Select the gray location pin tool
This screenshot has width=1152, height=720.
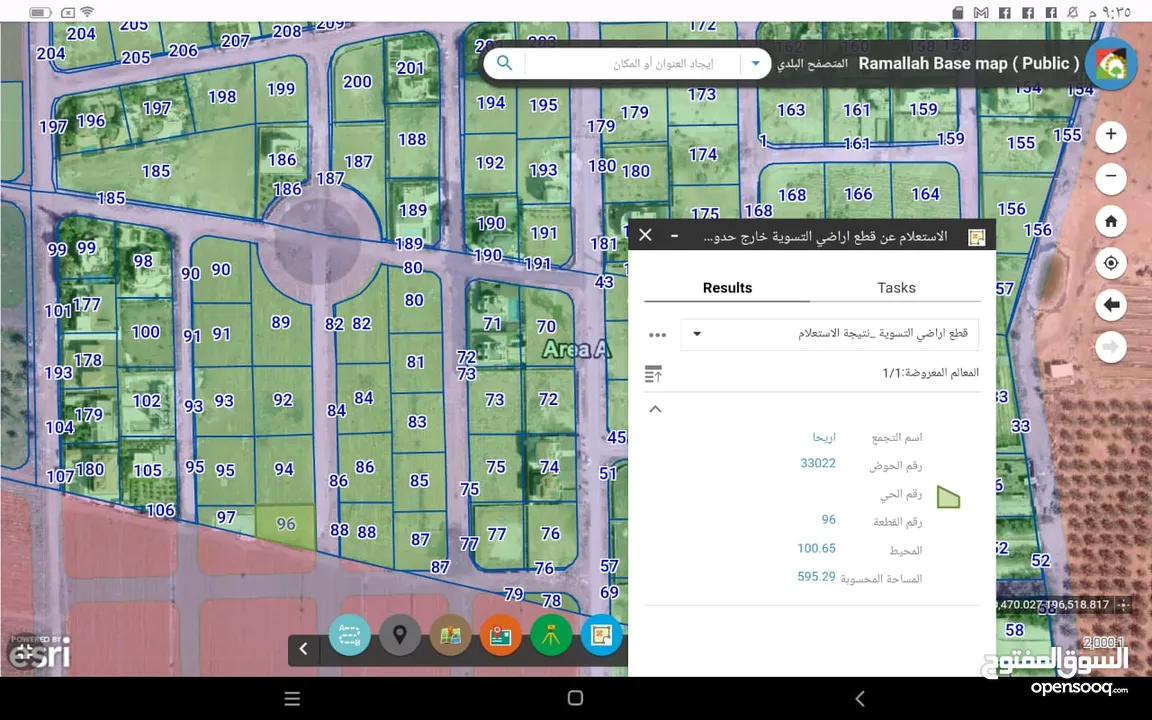coord(400,635)
